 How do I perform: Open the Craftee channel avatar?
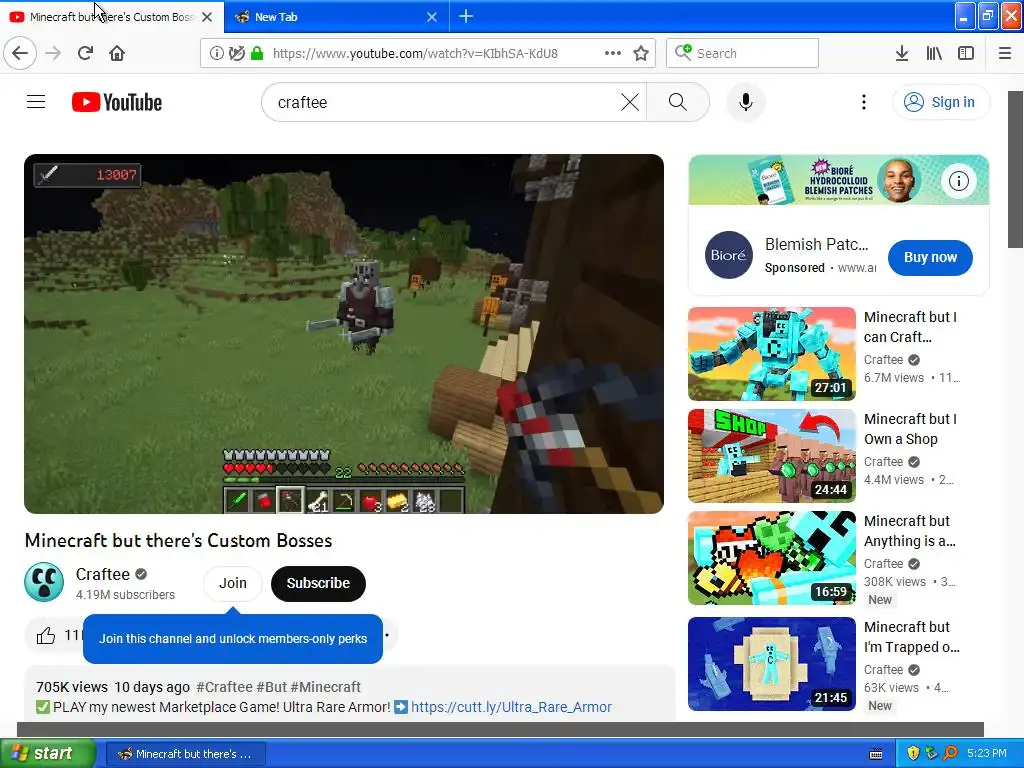[44, 582]
